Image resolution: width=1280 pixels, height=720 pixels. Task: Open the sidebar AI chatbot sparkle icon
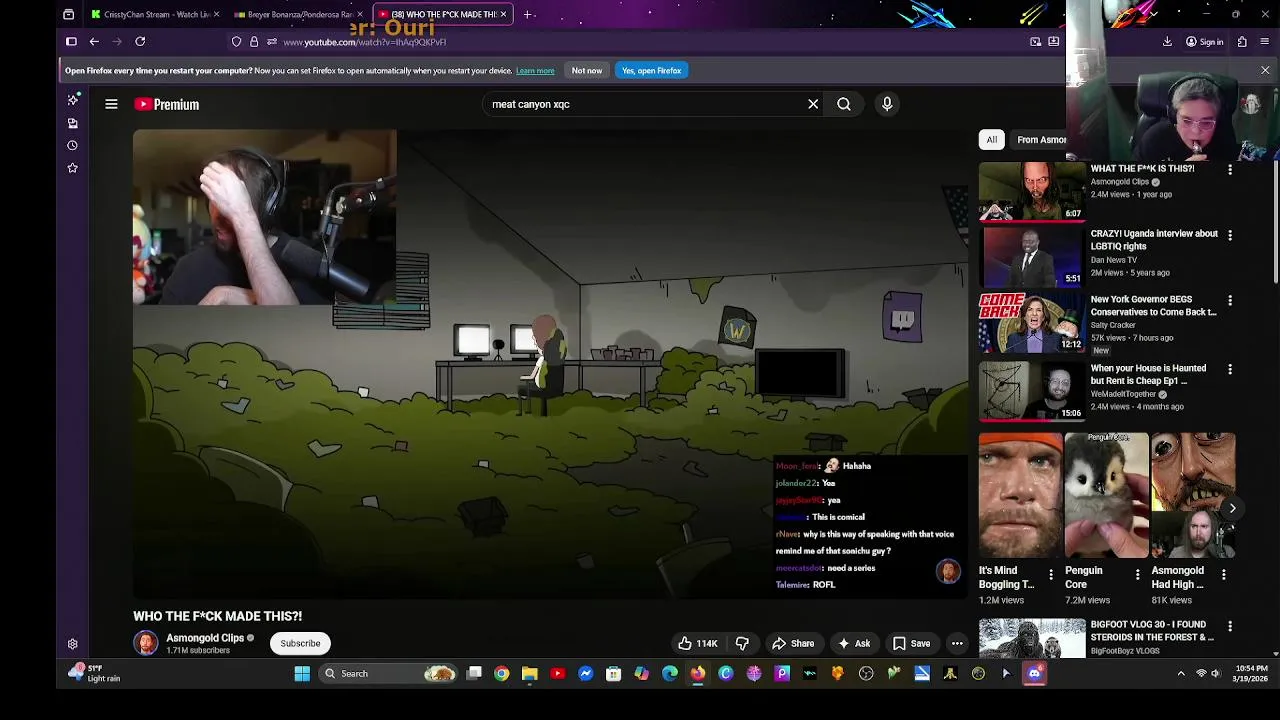[x=72, y=100]
